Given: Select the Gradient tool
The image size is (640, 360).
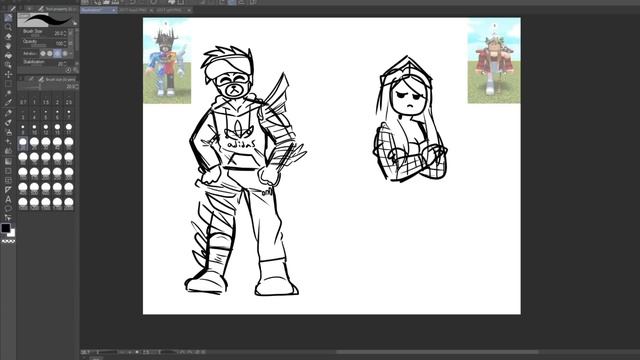Looking at the screenshot, I should 8,161.
